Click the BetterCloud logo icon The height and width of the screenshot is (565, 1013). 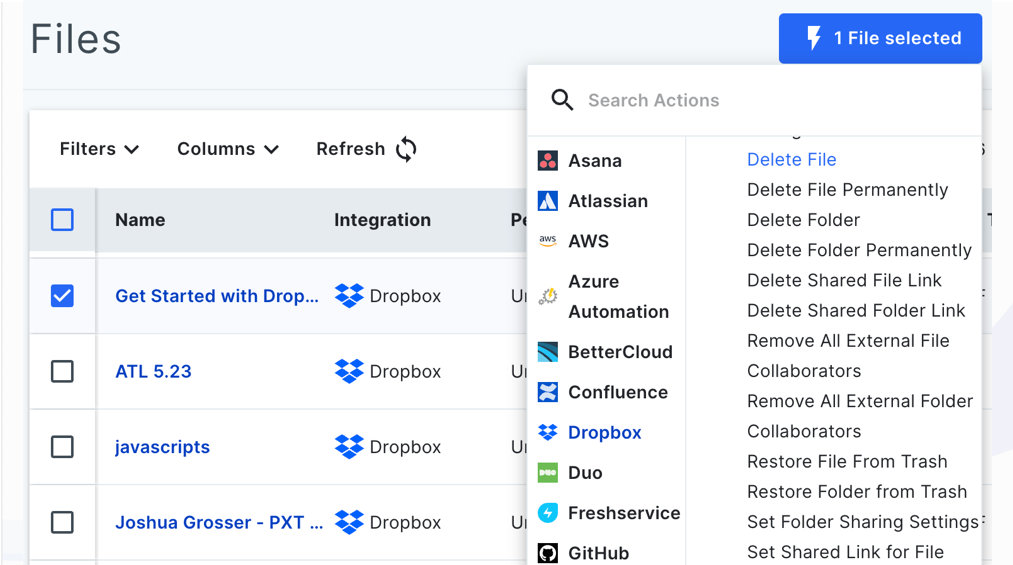548,352
